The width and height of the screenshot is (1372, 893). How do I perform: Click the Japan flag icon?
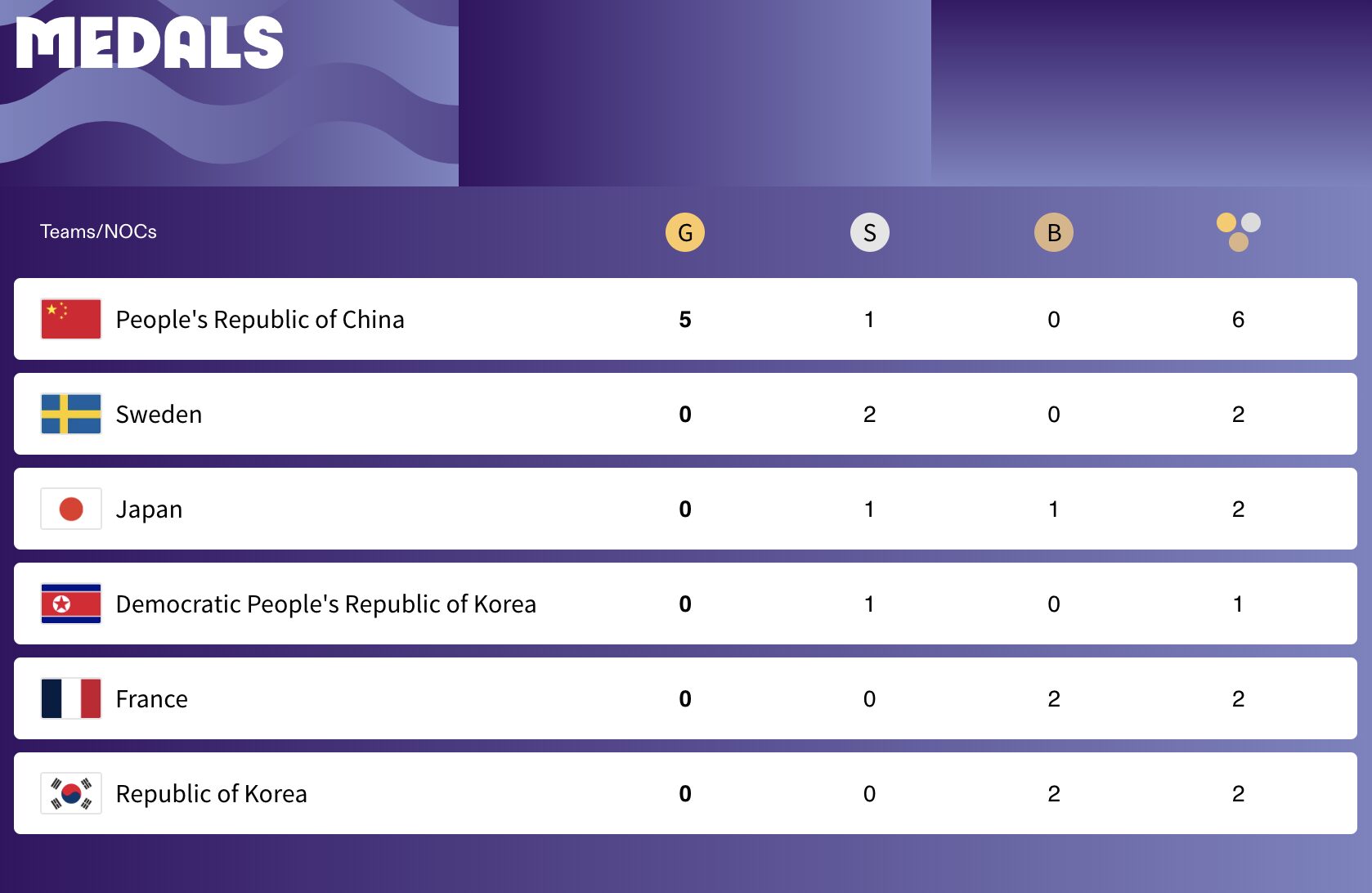click(71, 509)
